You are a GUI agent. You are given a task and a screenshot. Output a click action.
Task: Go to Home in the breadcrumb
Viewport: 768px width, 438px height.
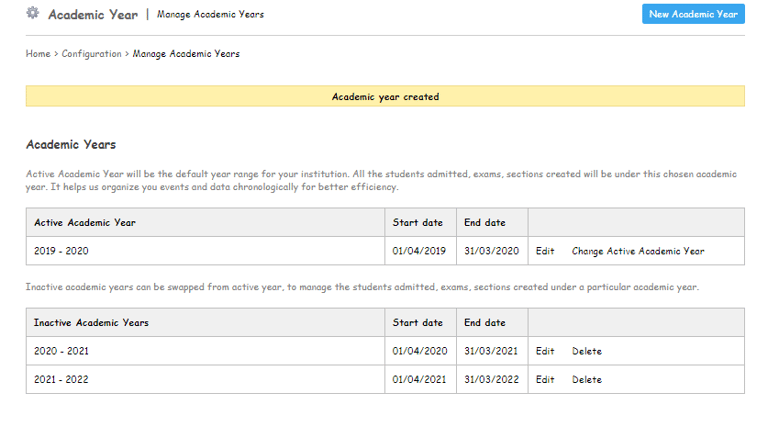[38, 53]
